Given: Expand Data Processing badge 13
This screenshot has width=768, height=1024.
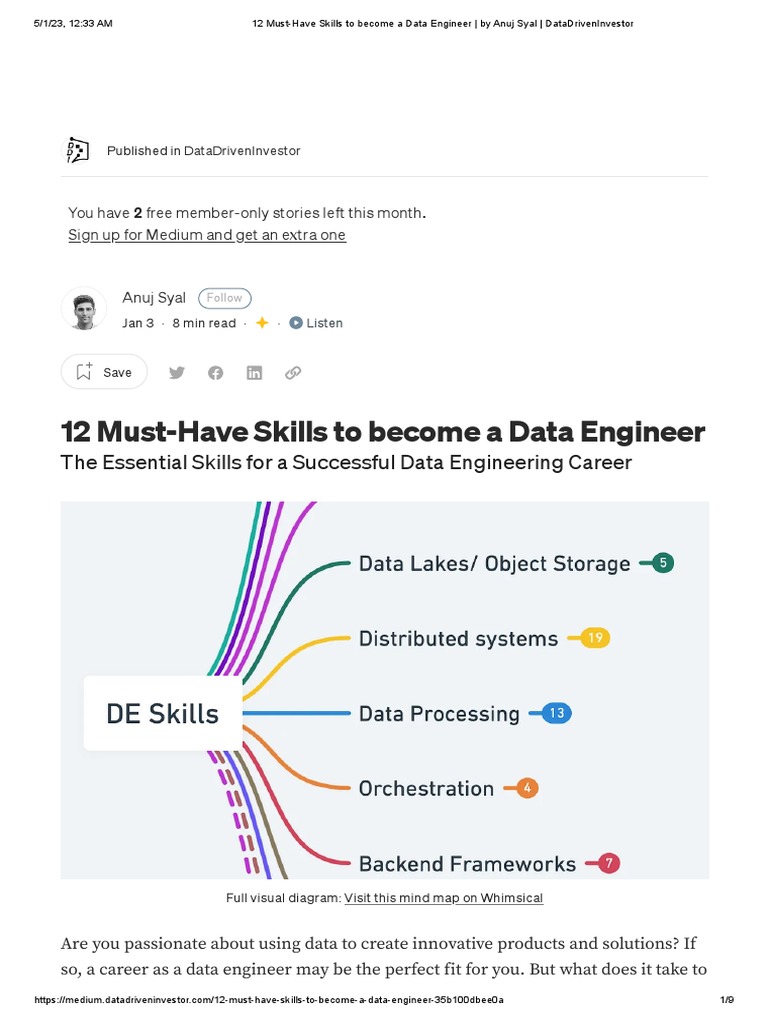Looking at the screenshot, I should click(557, 713).
